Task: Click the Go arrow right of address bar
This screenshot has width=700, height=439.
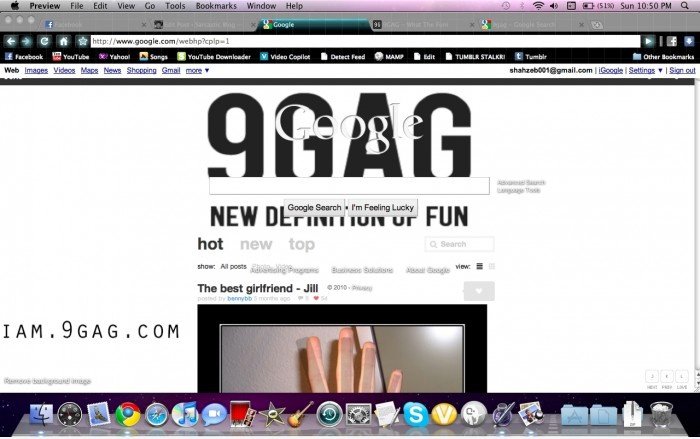Action: tap(648, 42)
